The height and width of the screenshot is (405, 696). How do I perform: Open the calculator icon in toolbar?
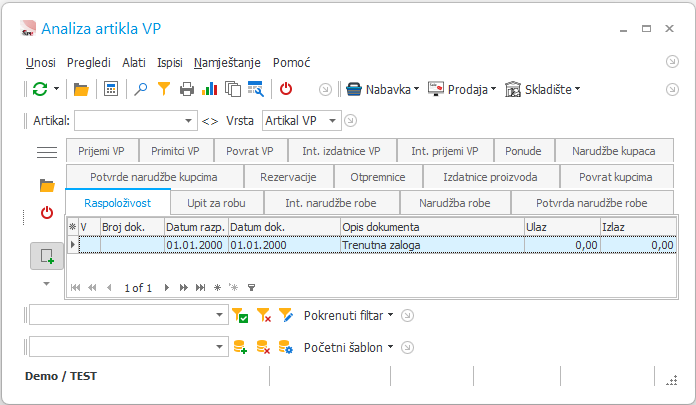click(x=111, y=89)
